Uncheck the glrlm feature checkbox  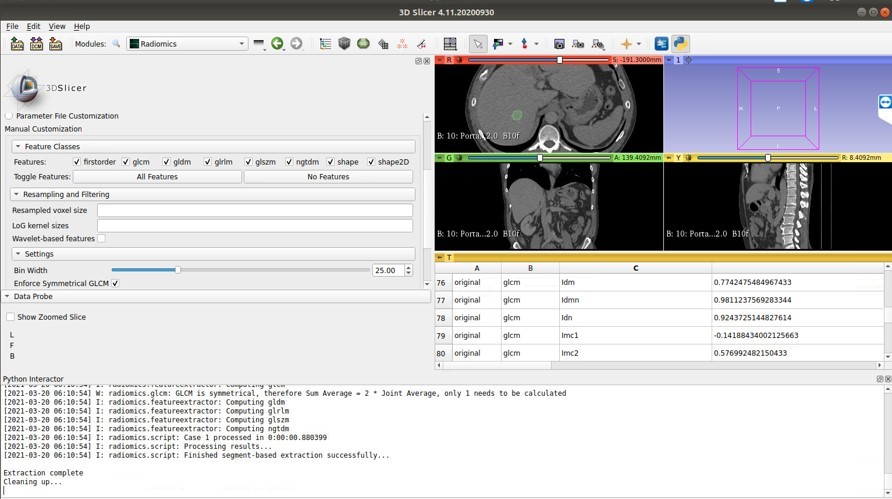coord(208,162)
